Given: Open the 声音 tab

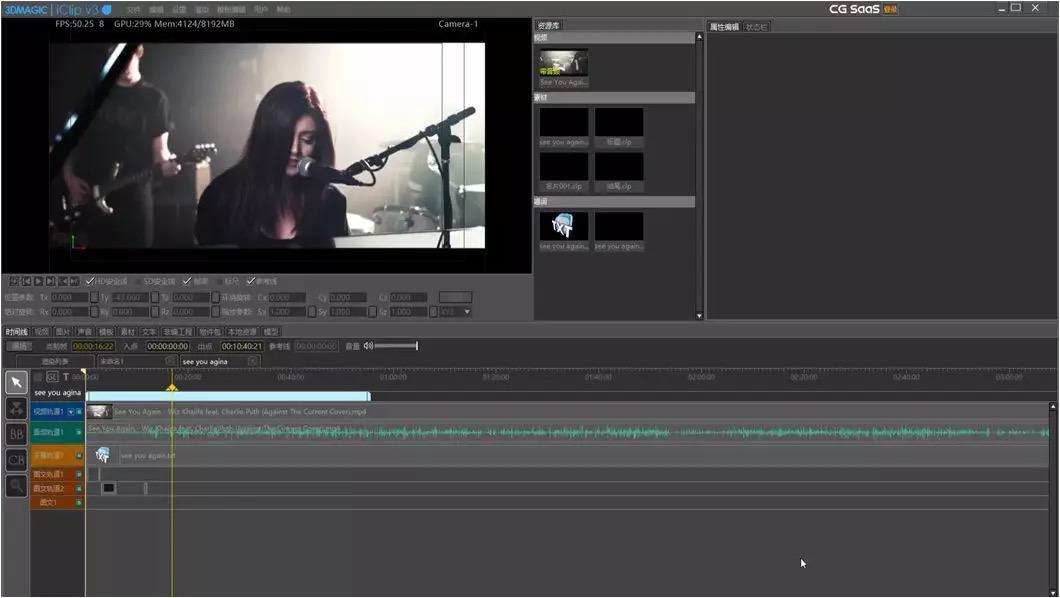Looking at the screenshot, I should pos(85,332).
